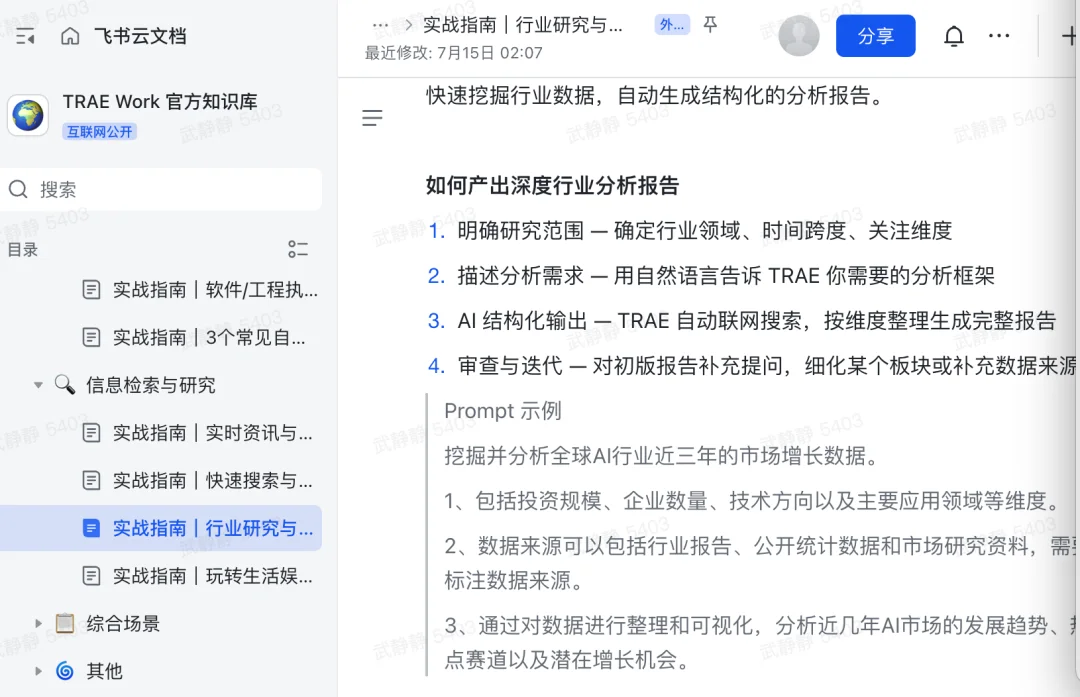Select the 信息检索与研究 folder

[151, 385]
